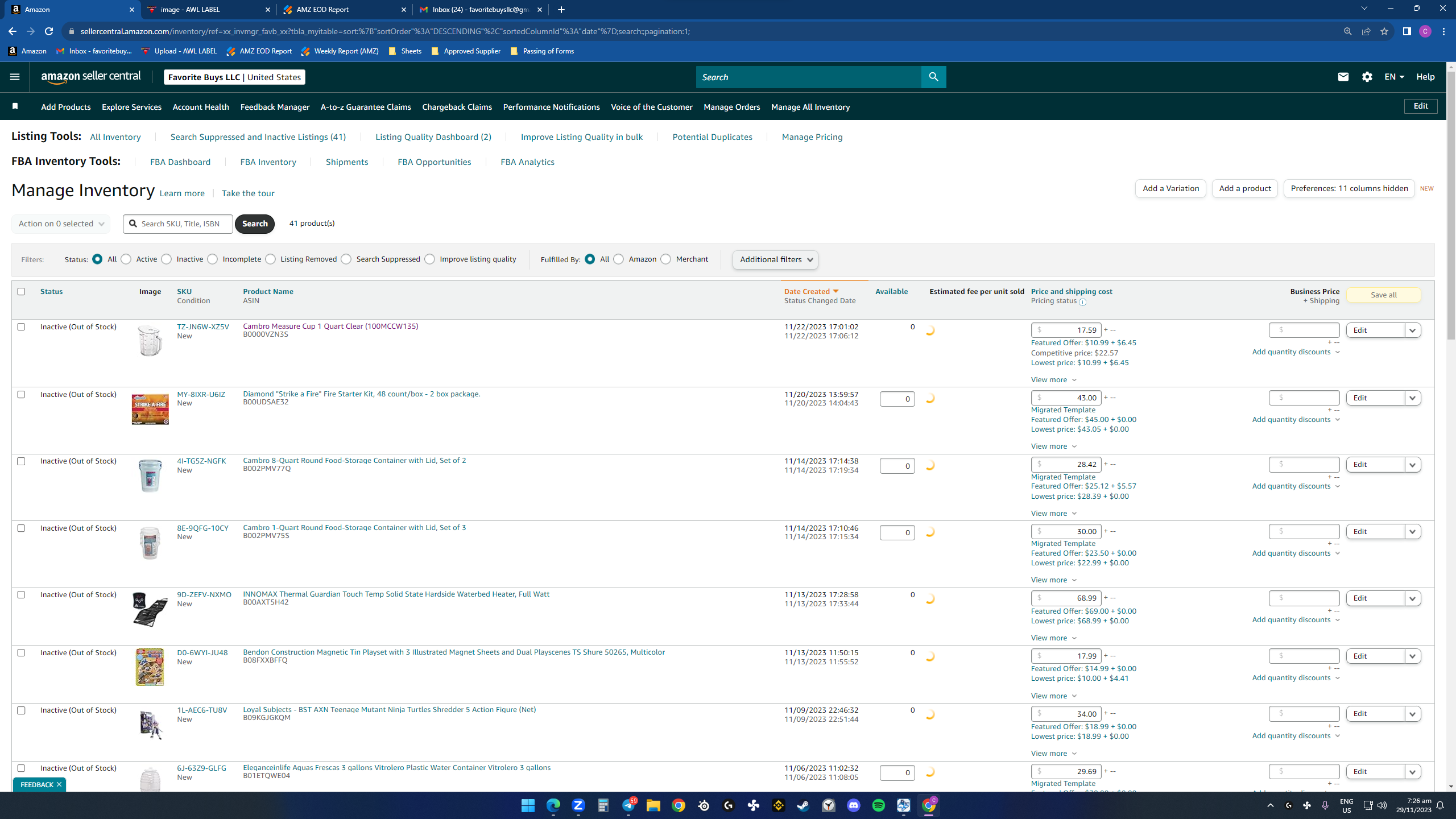
Task: Open Account Health in the nav bar
Action: [x=201, y=107]
